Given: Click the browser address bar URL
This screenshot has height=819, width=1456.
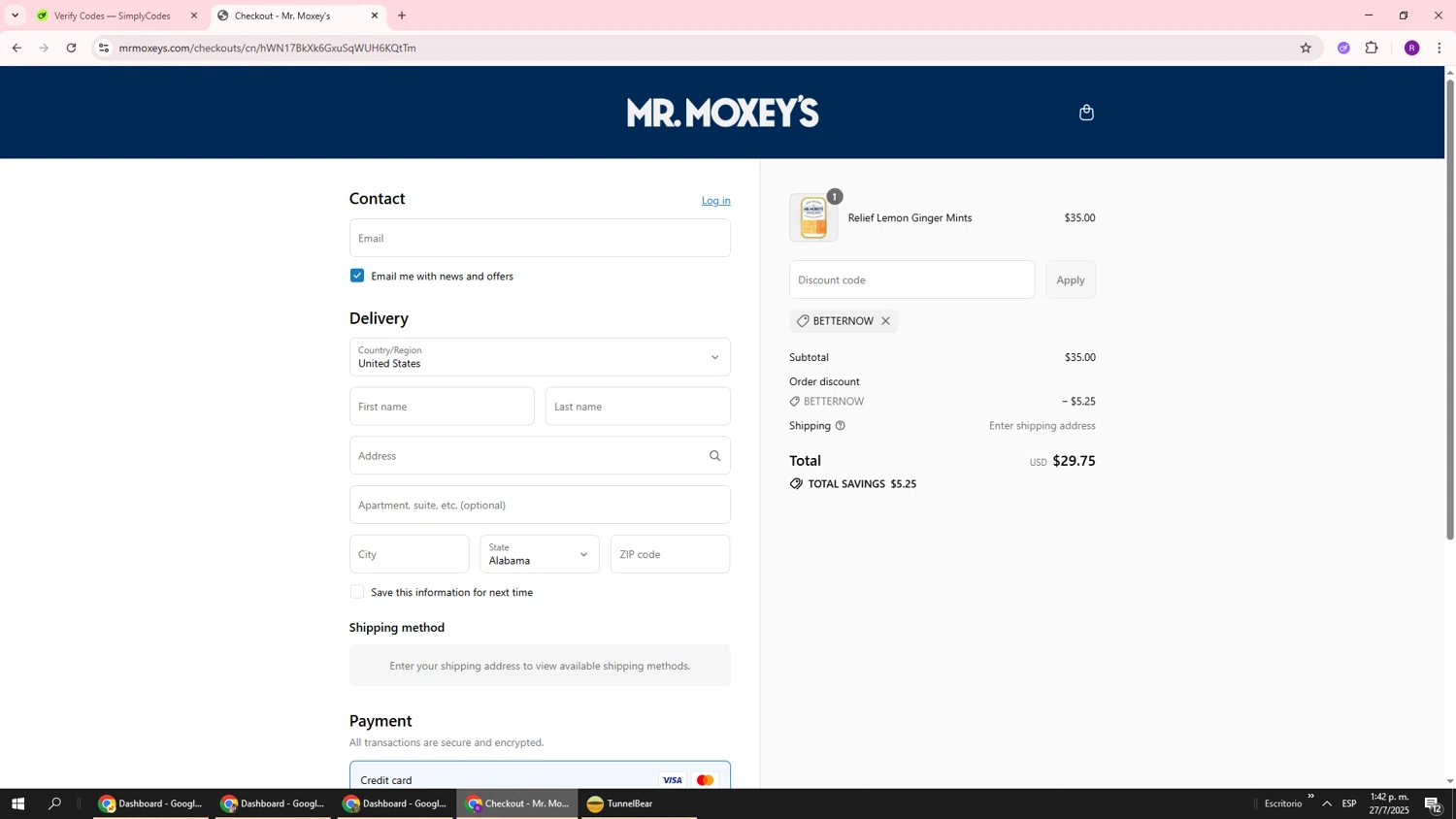Looking at the screenshot, I should 268,48.
